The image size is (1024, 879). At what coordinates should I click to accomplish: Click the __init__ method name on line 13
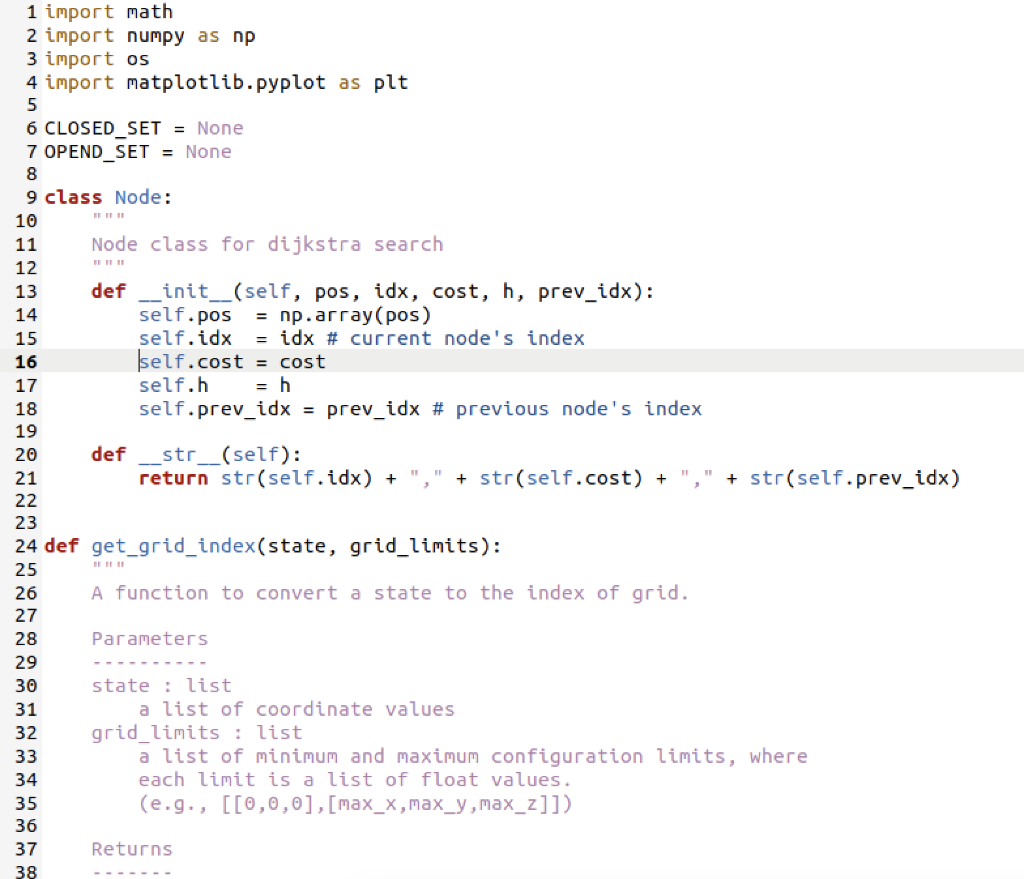180,291
